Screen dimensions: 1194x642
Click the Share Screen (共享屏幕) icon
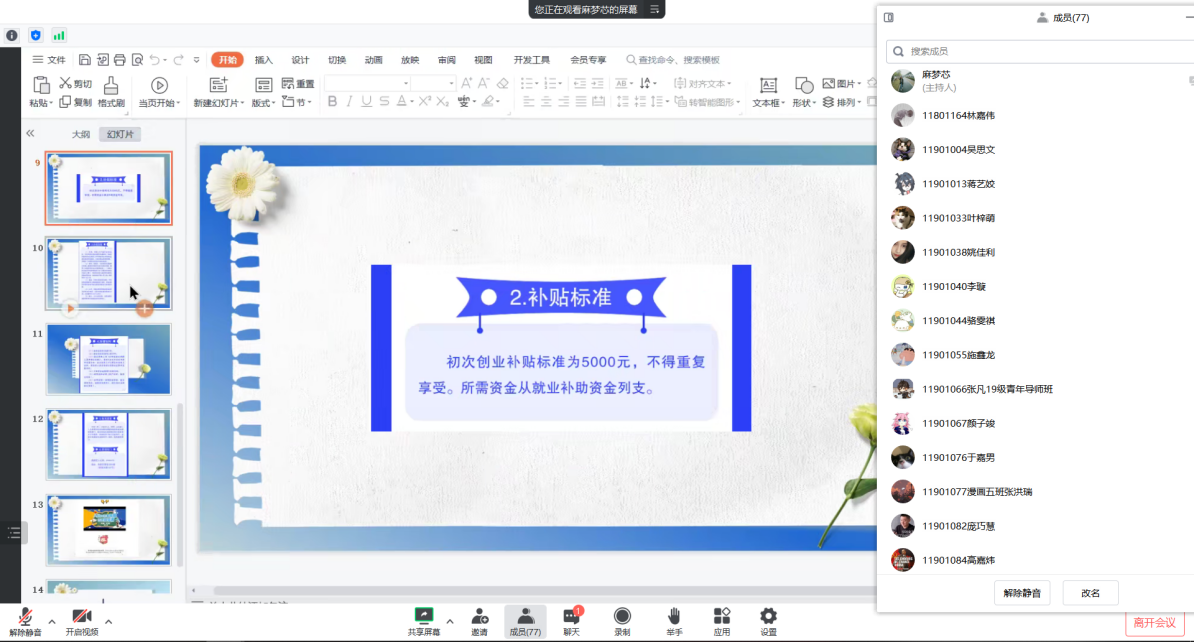click(424, 617)
